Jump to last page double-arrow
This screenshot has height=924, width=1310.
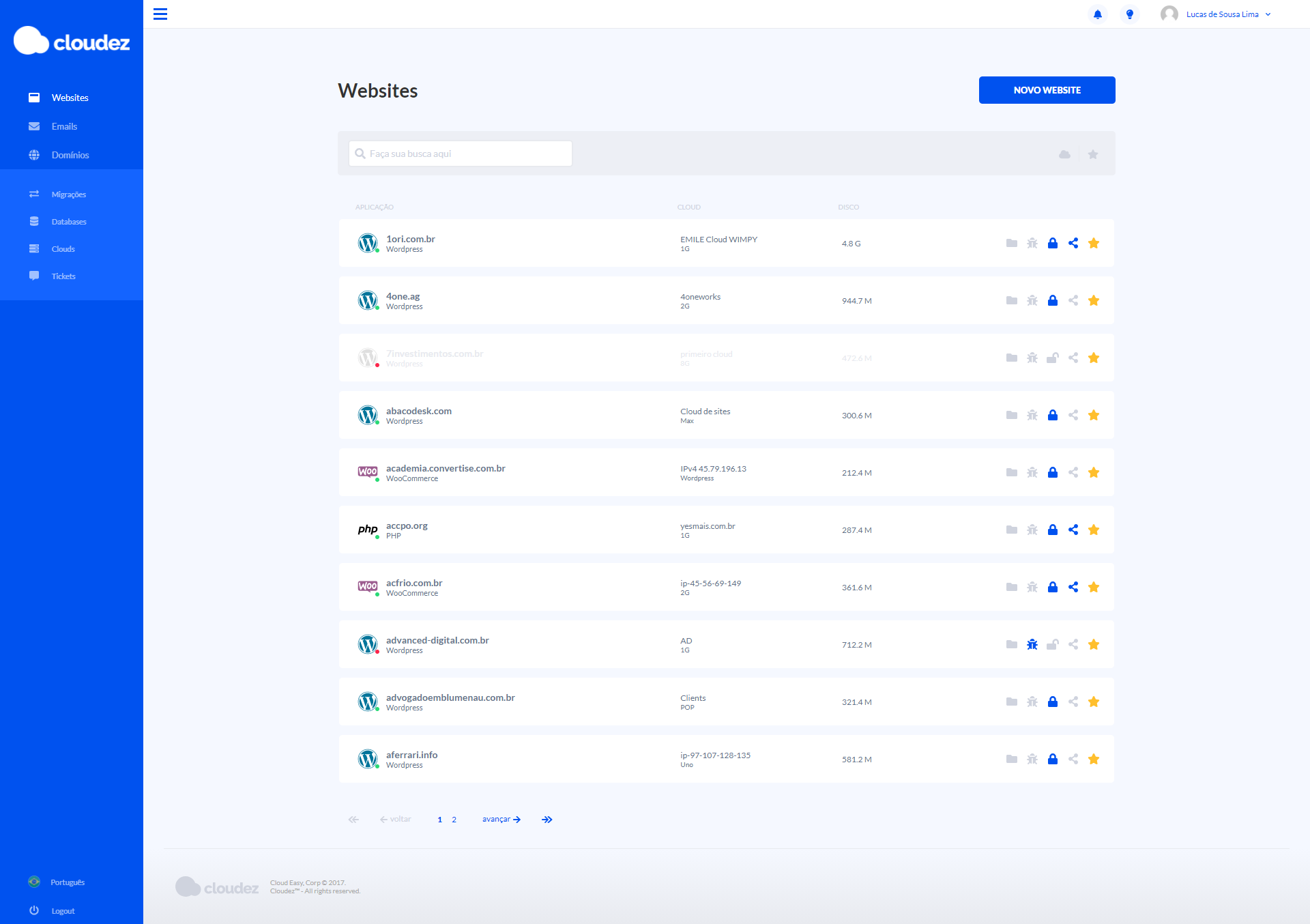(547, 820)
